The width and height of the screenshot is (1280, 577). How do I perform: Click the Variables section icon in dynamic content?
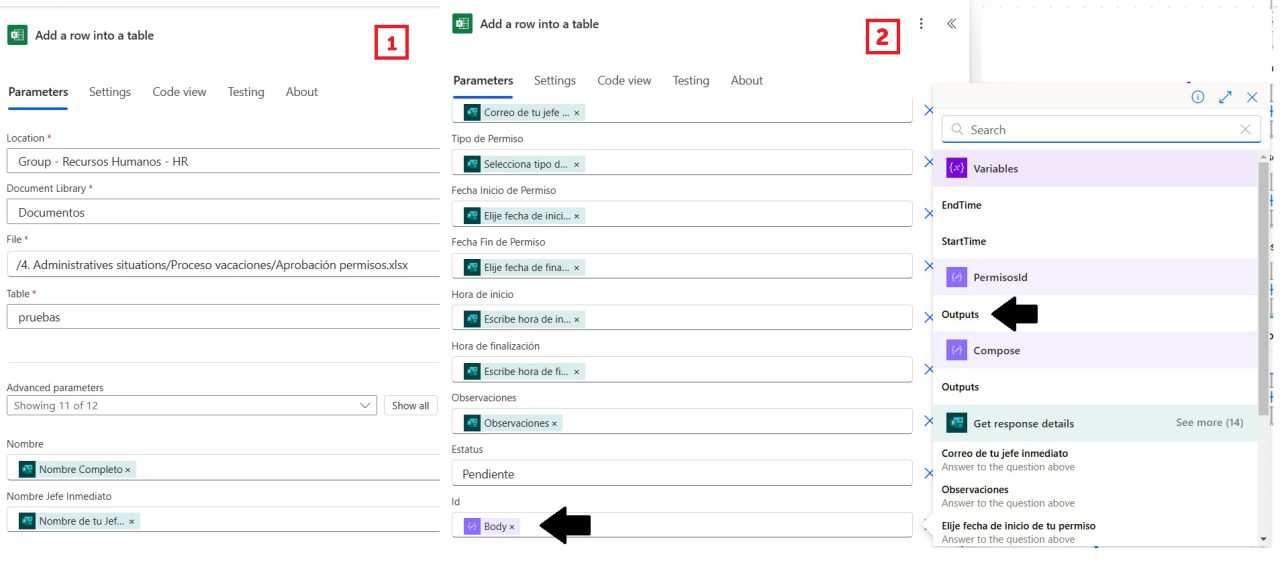click(x=957, y=167)
